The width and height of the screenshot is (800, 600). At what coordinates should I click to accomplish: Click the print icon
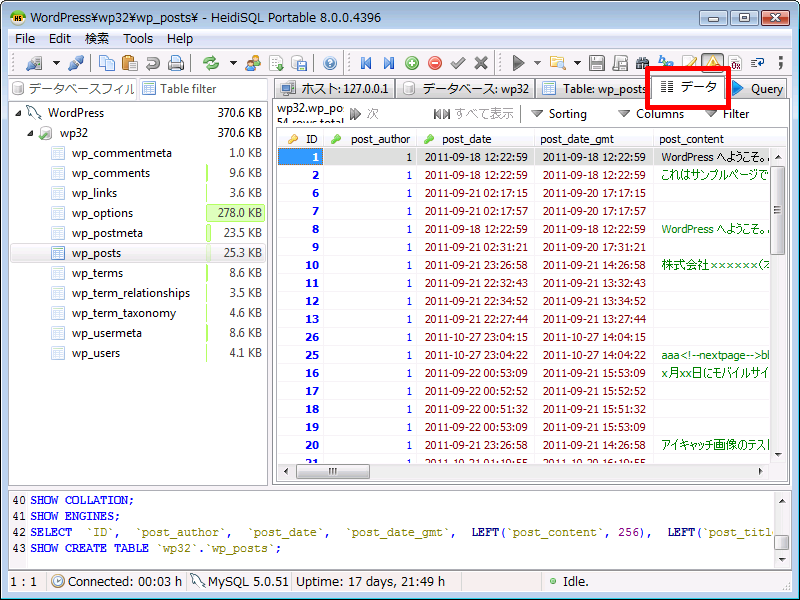pyautogui.click(x=176, y=63)
